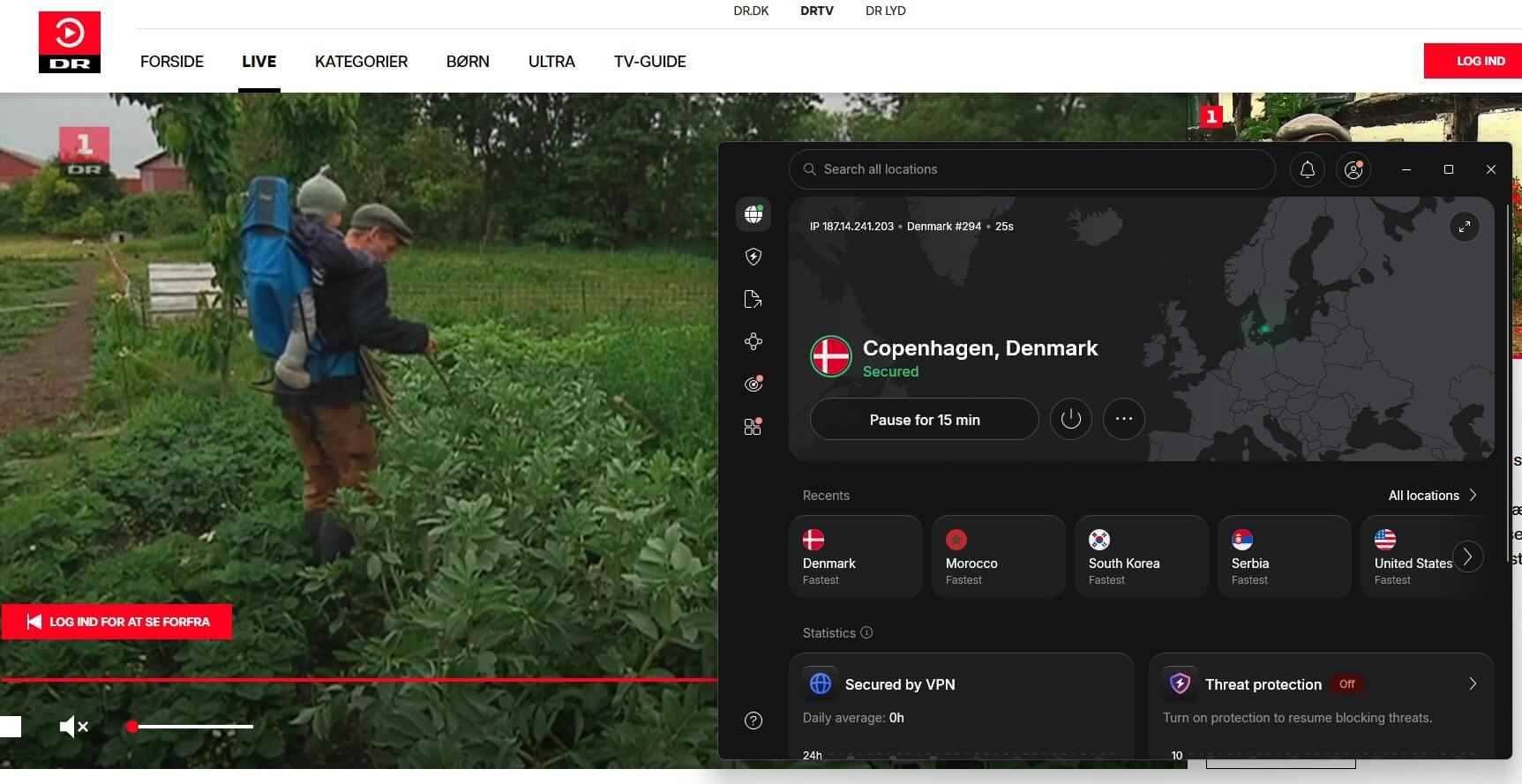Show next recent locations with arrow
This screenshot has width=1522, height=784.
[1468, 556]
